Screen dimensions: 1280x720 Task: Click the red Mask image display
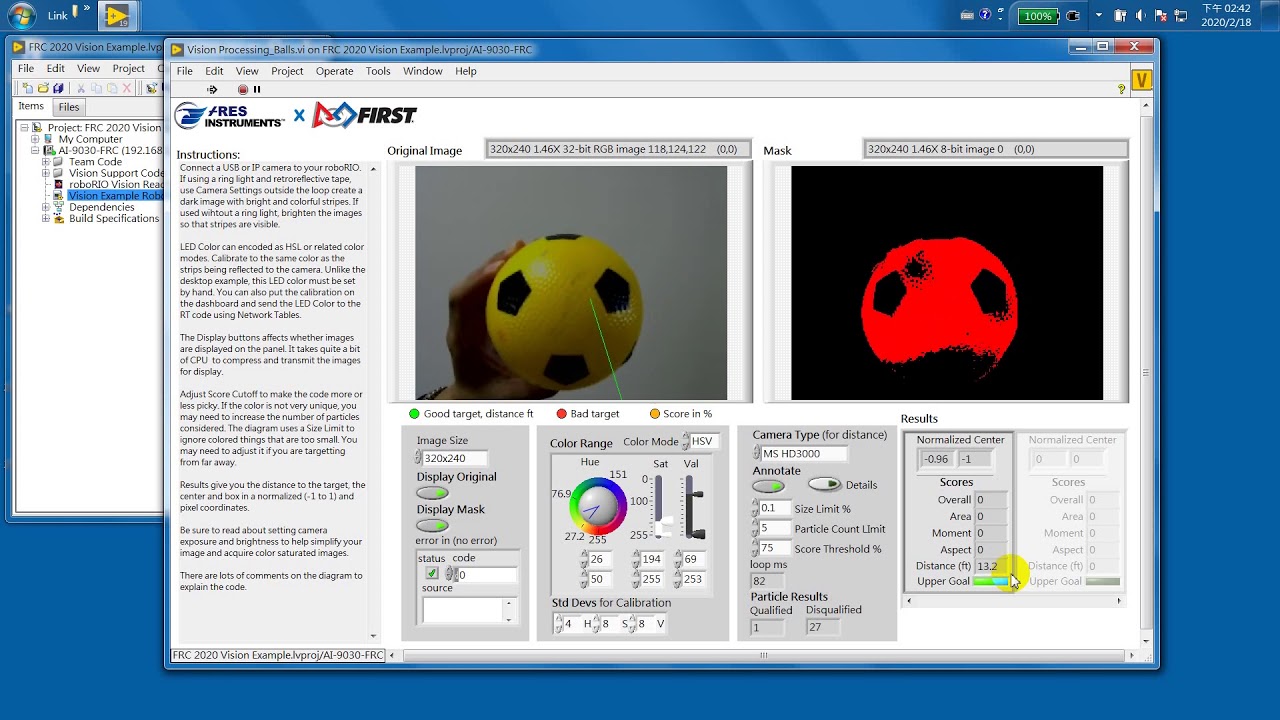(x=947, y=283)
